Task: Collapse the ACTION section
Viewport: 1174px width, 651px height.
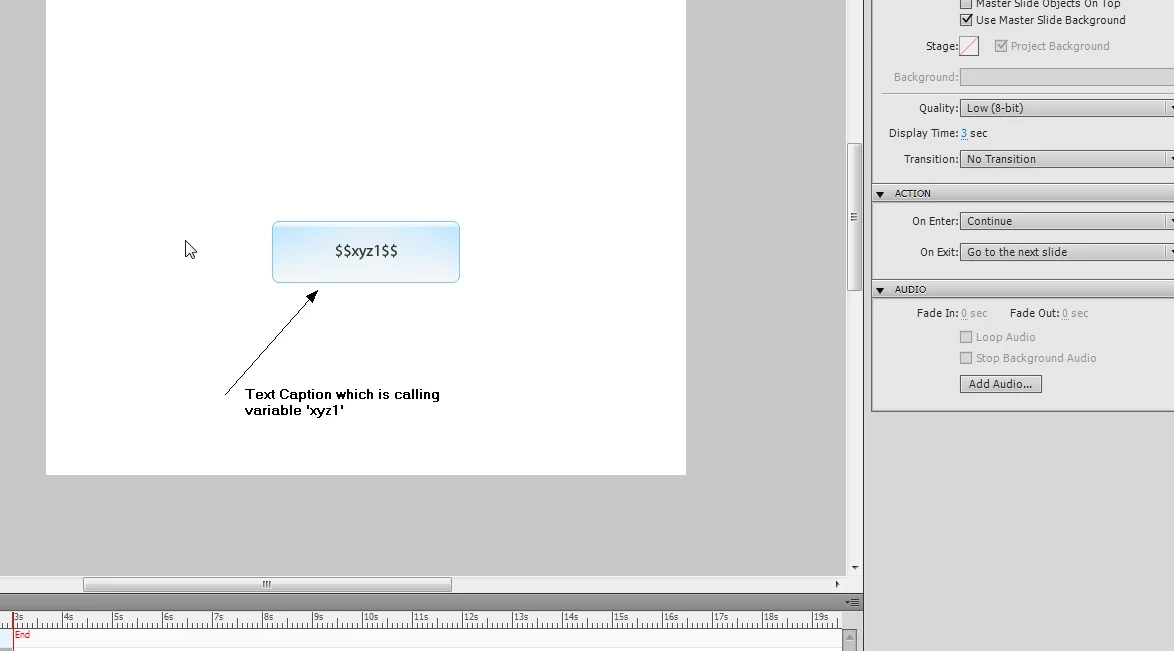Action: pyautogui.click(x=880, y=194)
